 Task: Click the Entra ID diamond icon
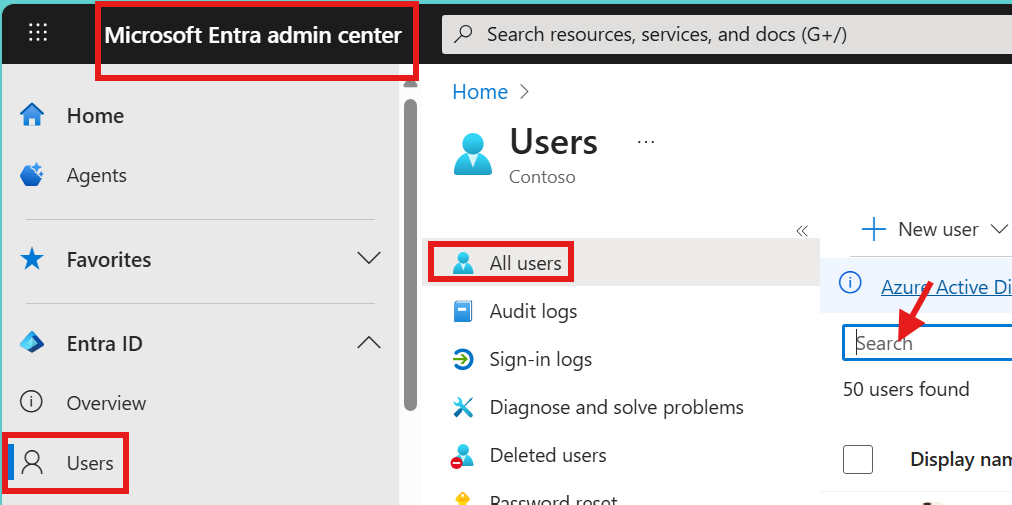(32, 343)
